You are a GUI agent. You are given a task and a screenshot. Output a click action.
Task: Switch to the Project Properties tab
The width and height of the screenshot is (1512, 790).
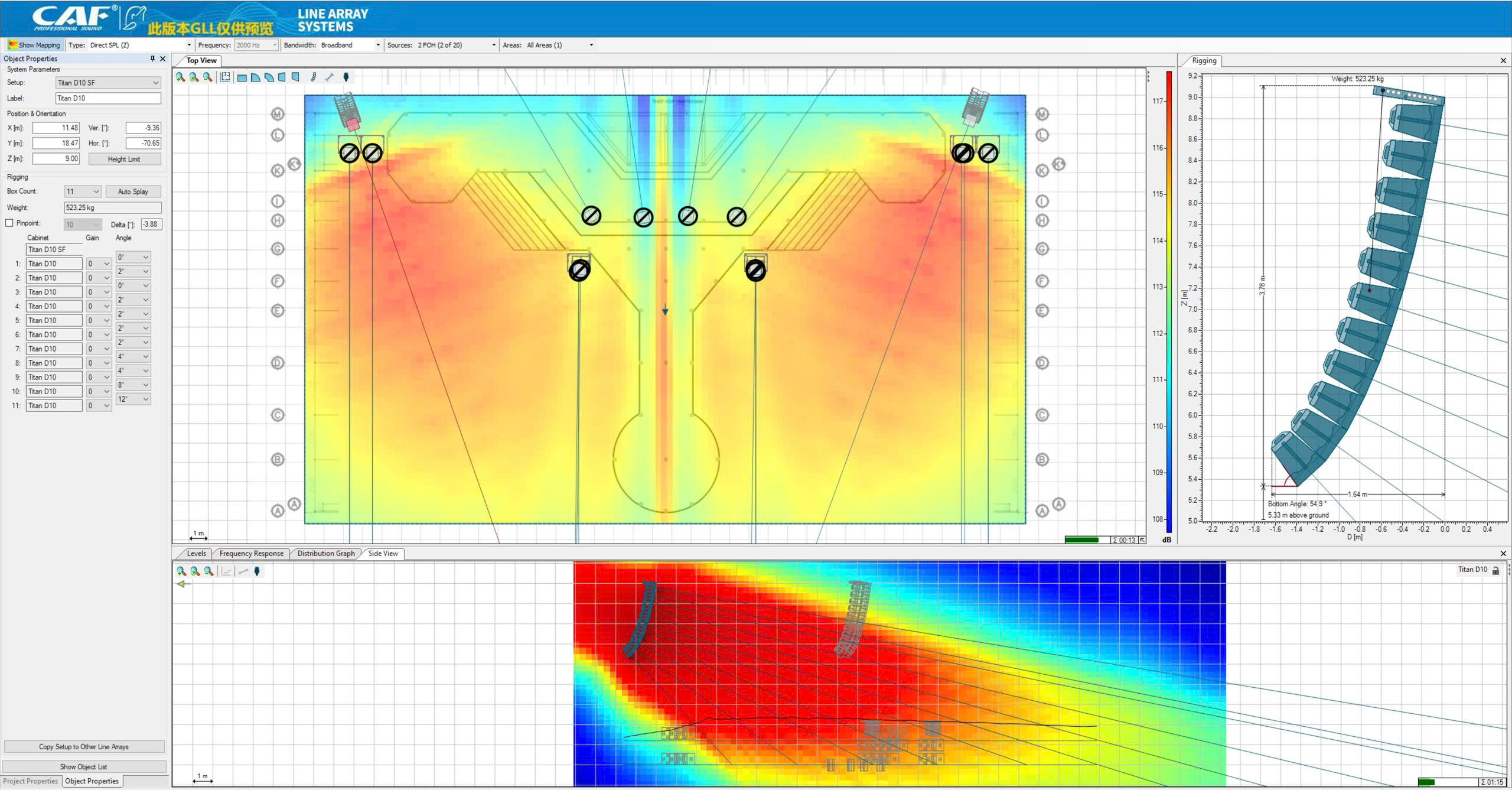pos(31,781)
